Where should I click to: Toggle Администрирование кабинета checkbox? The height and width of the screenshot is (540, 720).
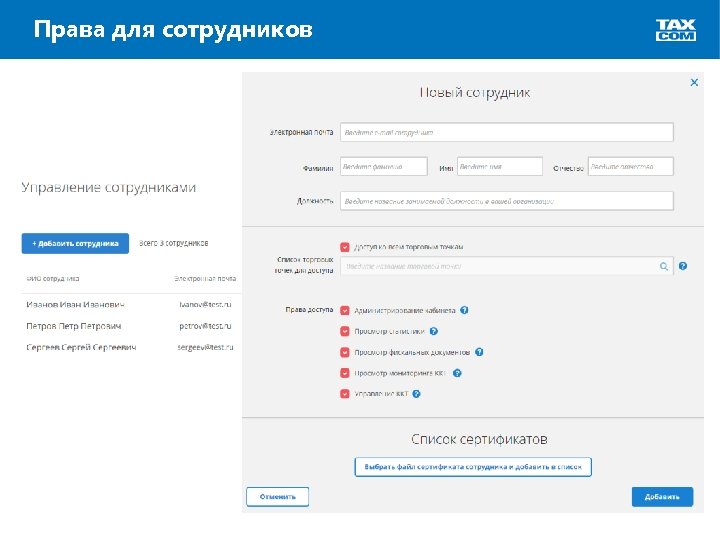coord(345,310)
